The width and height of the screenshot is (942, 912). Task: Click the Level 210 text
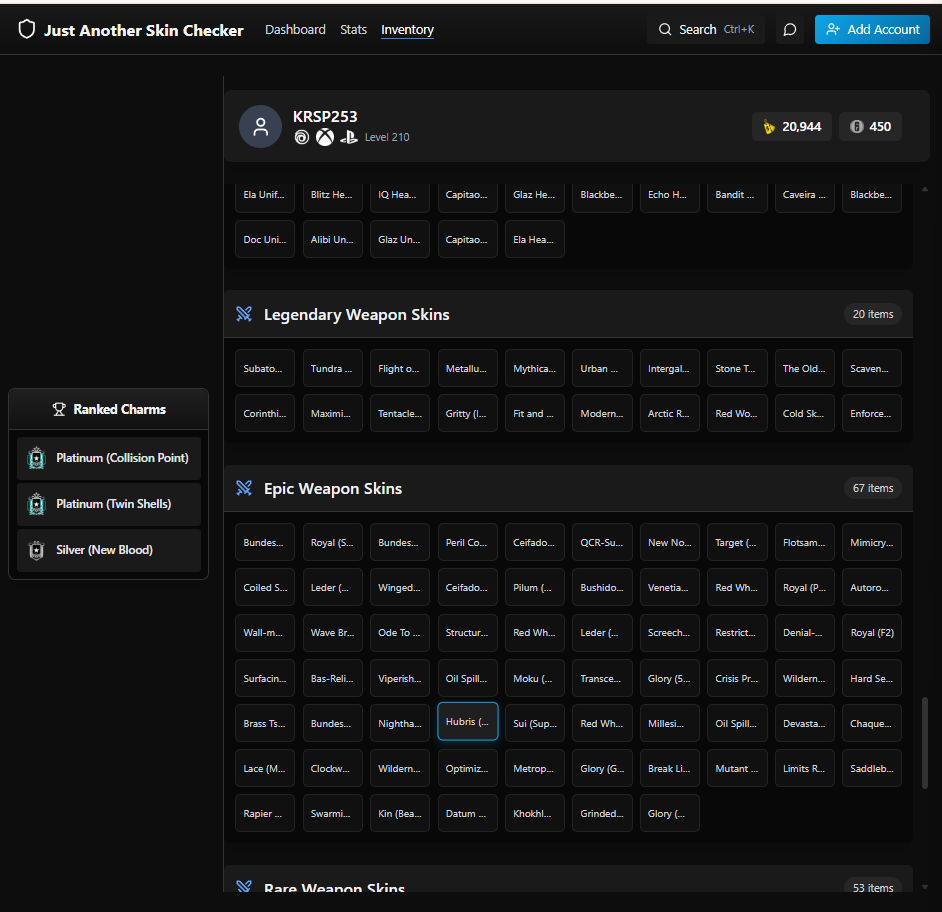[387, 137]
